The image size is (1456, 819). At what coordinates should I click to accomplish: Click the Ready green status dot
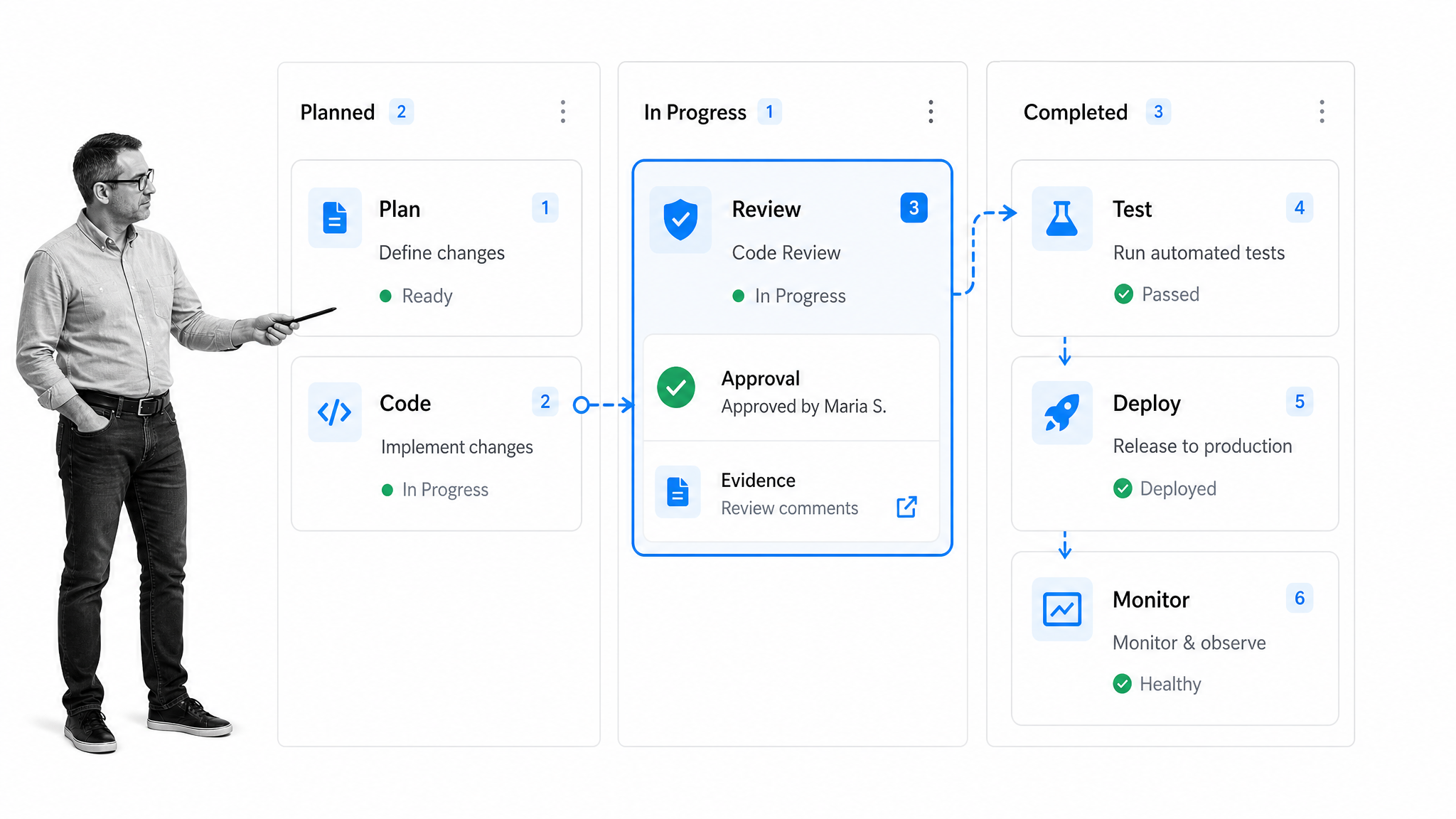(386, 296)
